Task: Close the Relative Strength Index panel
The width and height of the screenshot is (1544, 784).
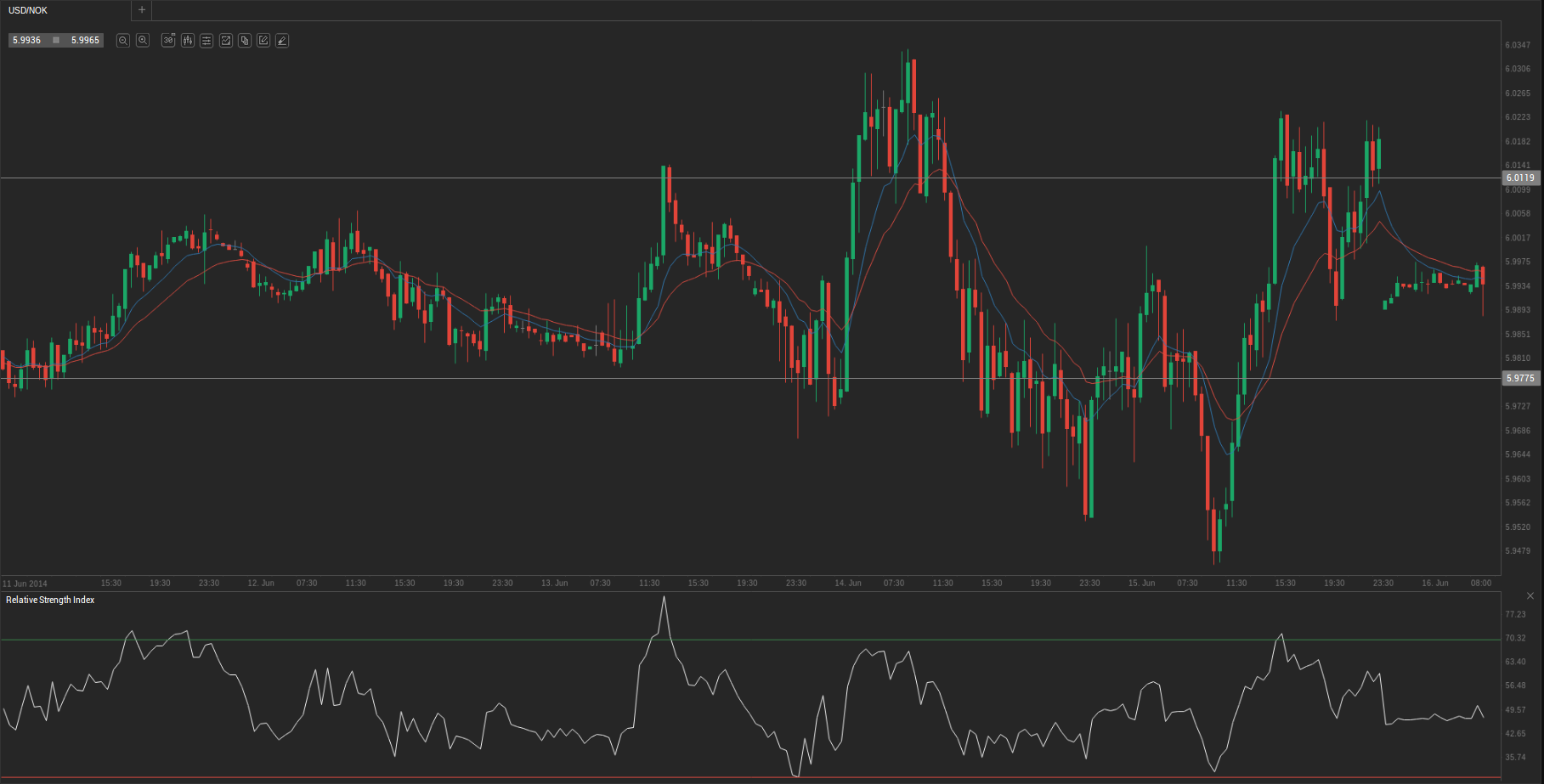Action: pos(1530,596)
